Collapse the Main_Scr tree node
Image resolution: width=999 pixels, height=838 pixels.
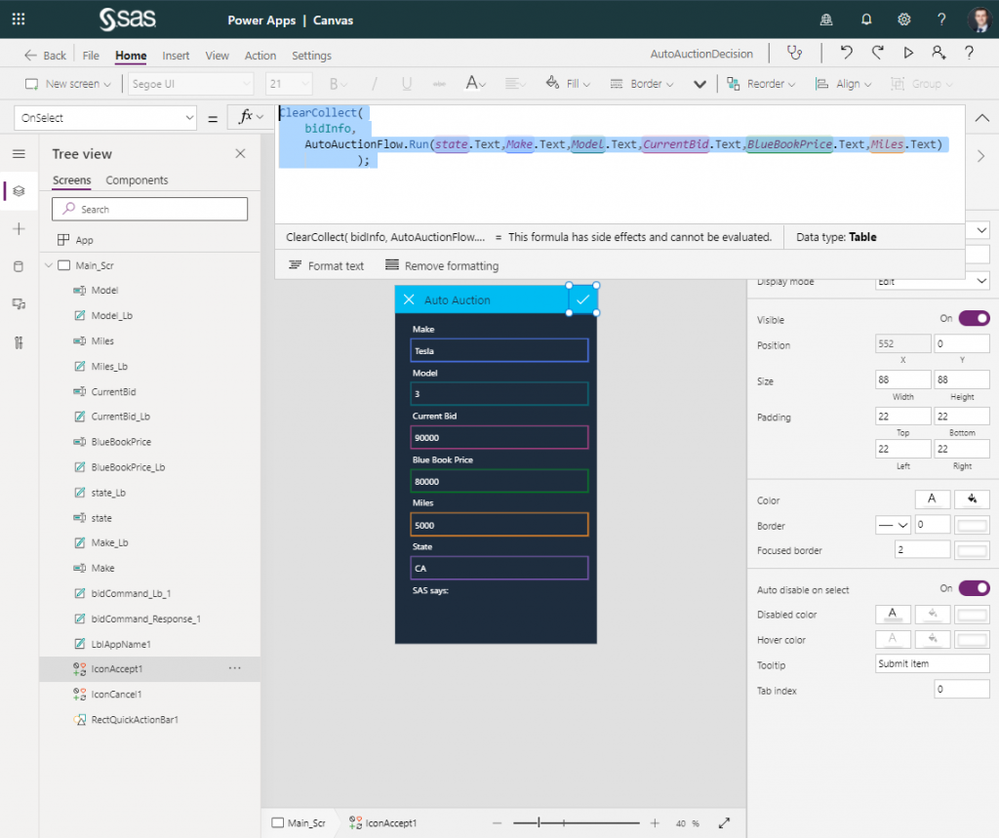coord(47,266)
